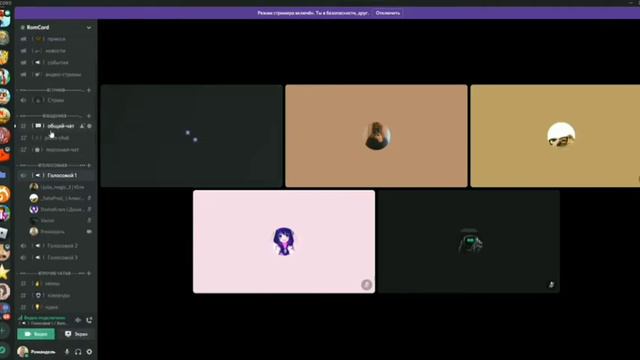The image size is (640, 360).
Task: Open the события channel
Action: (56, 62)
